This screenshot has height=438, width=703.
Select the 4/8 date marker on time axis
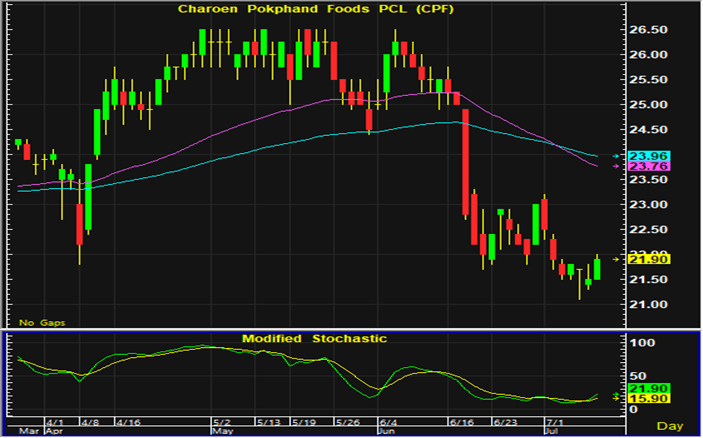[90, 422]
